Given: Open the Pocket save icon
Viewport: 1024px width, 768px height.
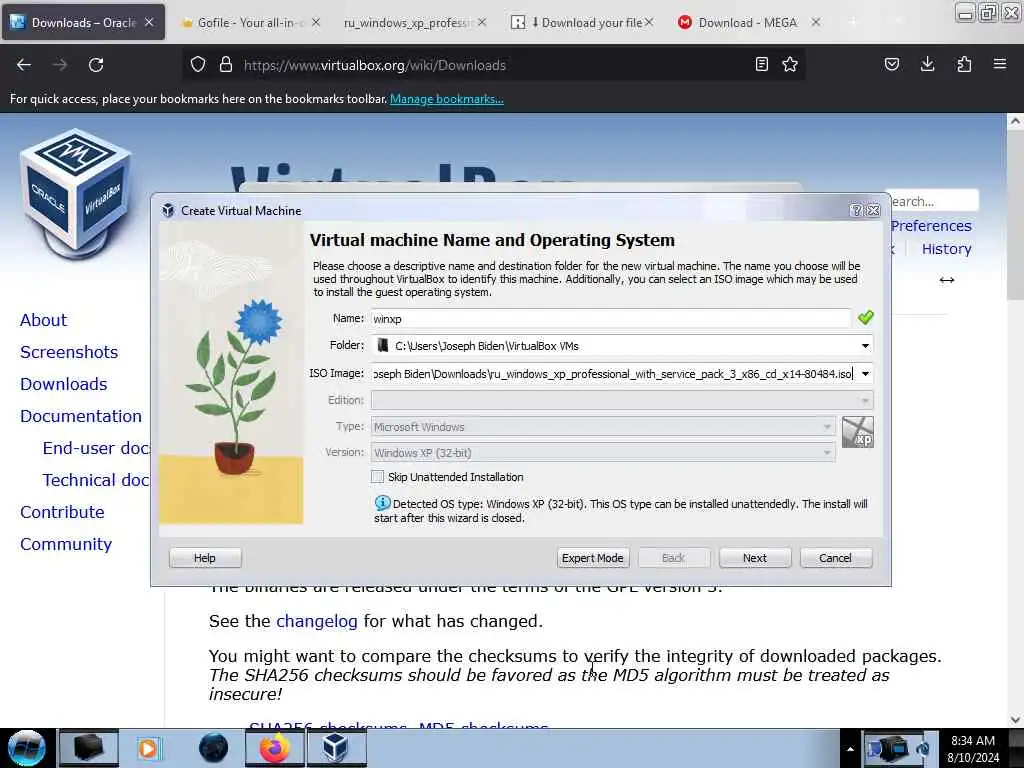Looking at the screenshot, I should pyautogui.click(x=892, y=64).
